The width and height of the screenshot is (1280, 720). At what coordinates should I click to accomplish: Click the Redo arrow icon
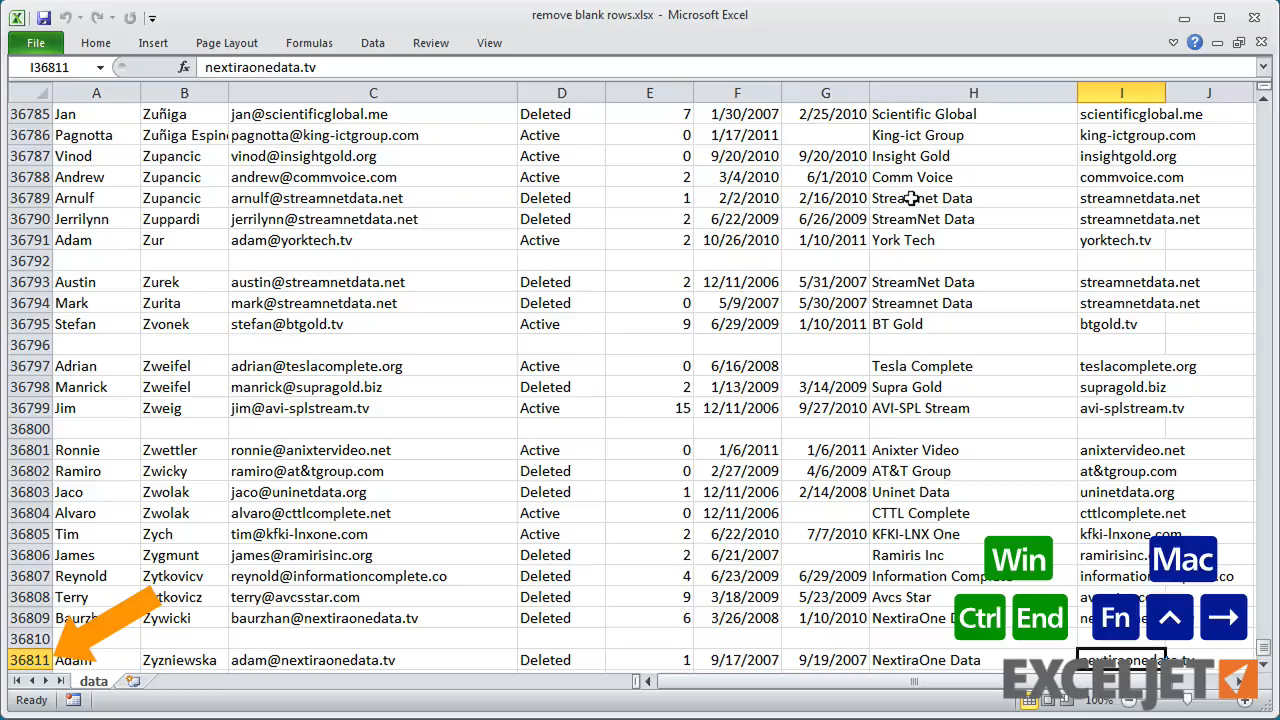[x=97, y=17]
